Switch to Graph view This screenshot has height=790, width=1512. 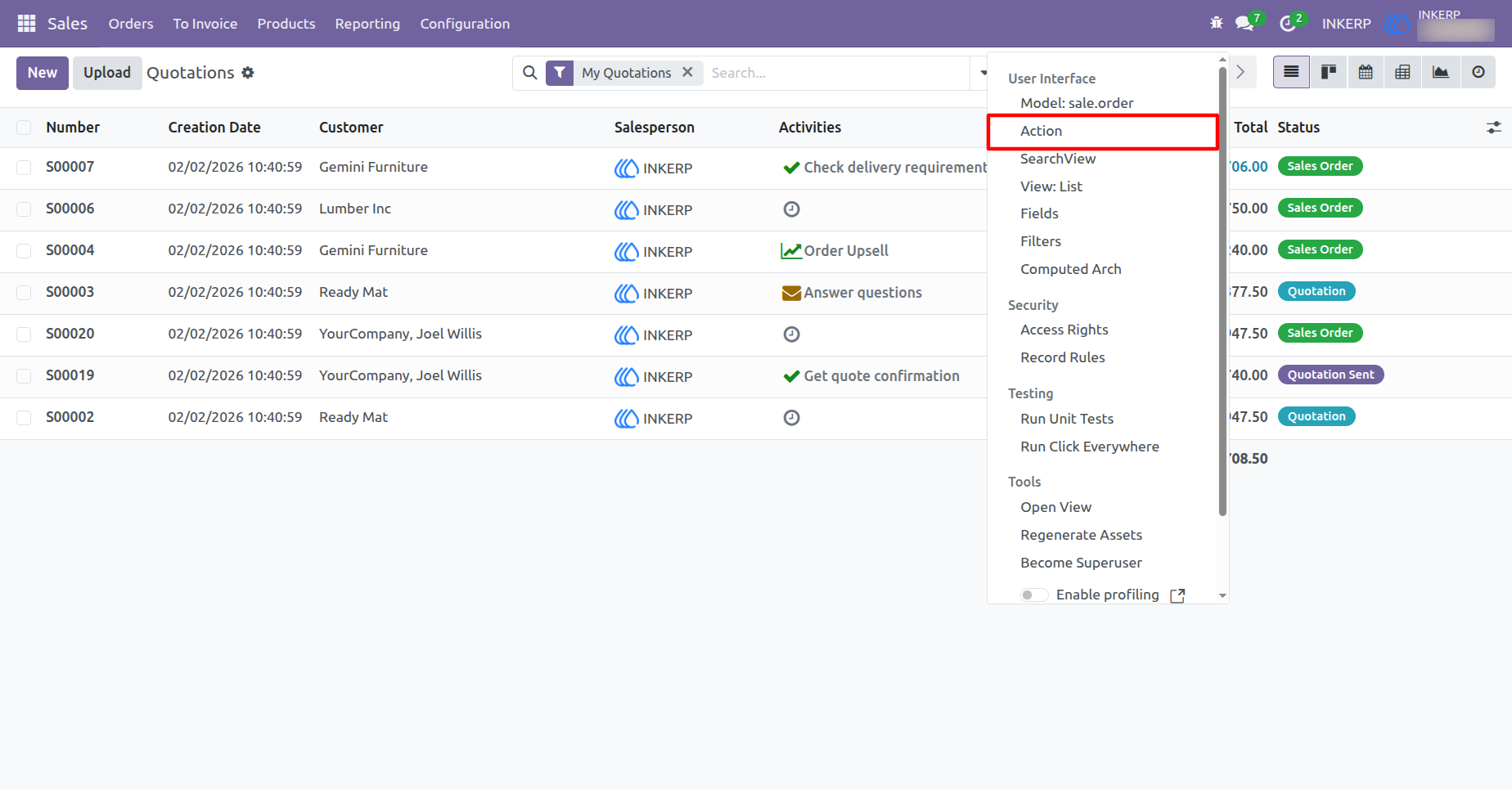coord(1440,72)
